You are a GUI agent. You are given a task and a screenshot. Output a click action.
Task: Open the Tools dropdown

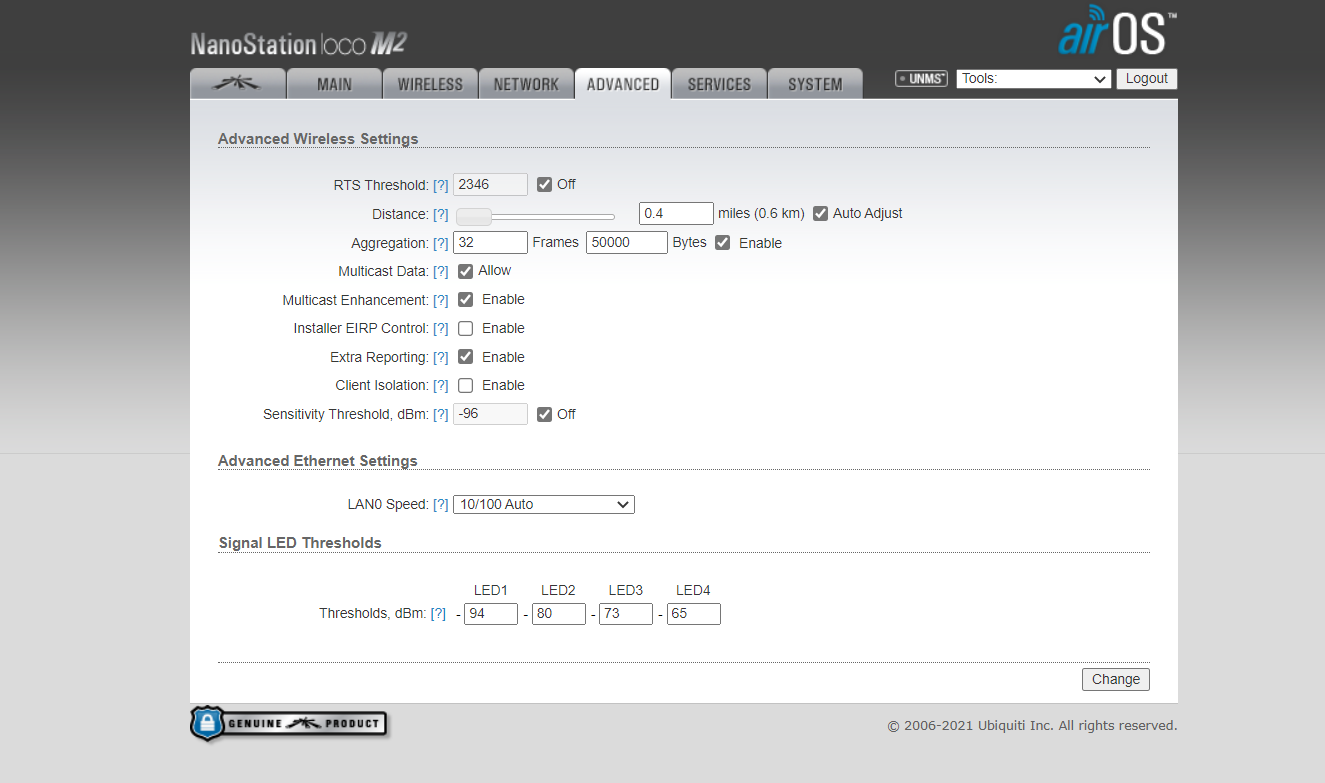(x=1034, y=79)
